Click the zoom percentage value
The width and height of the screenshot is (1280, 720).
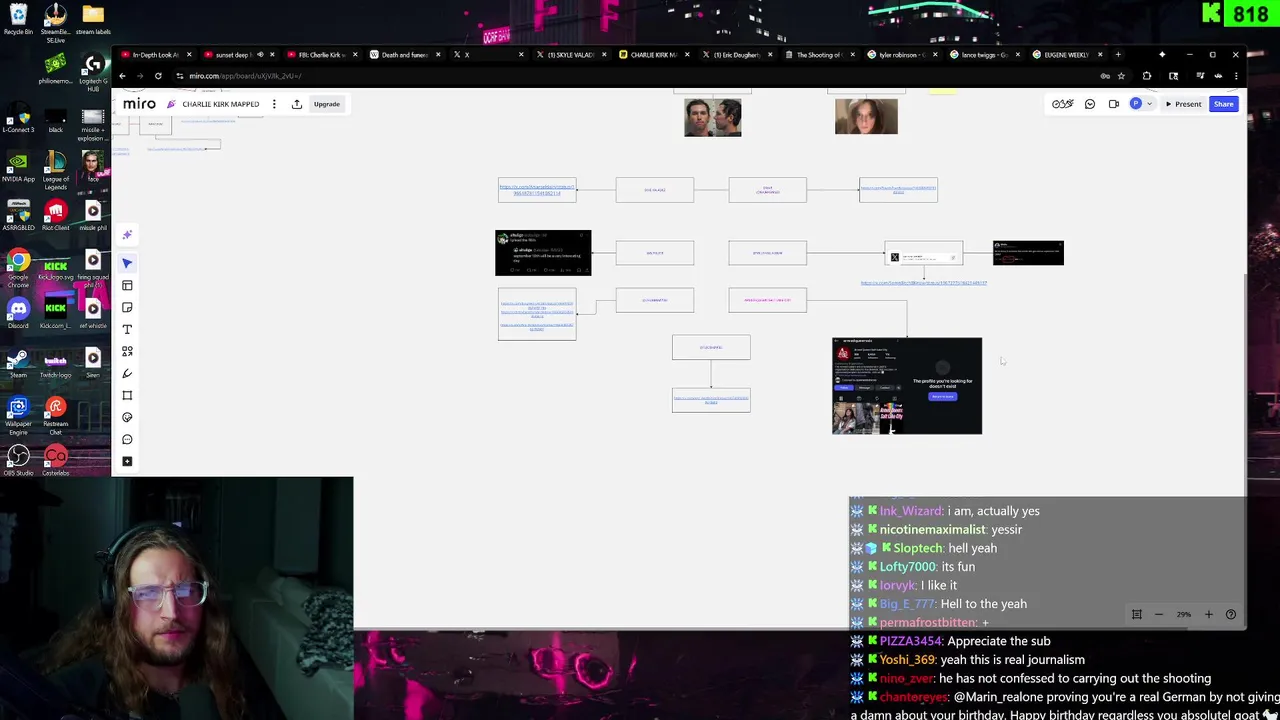1184,614
